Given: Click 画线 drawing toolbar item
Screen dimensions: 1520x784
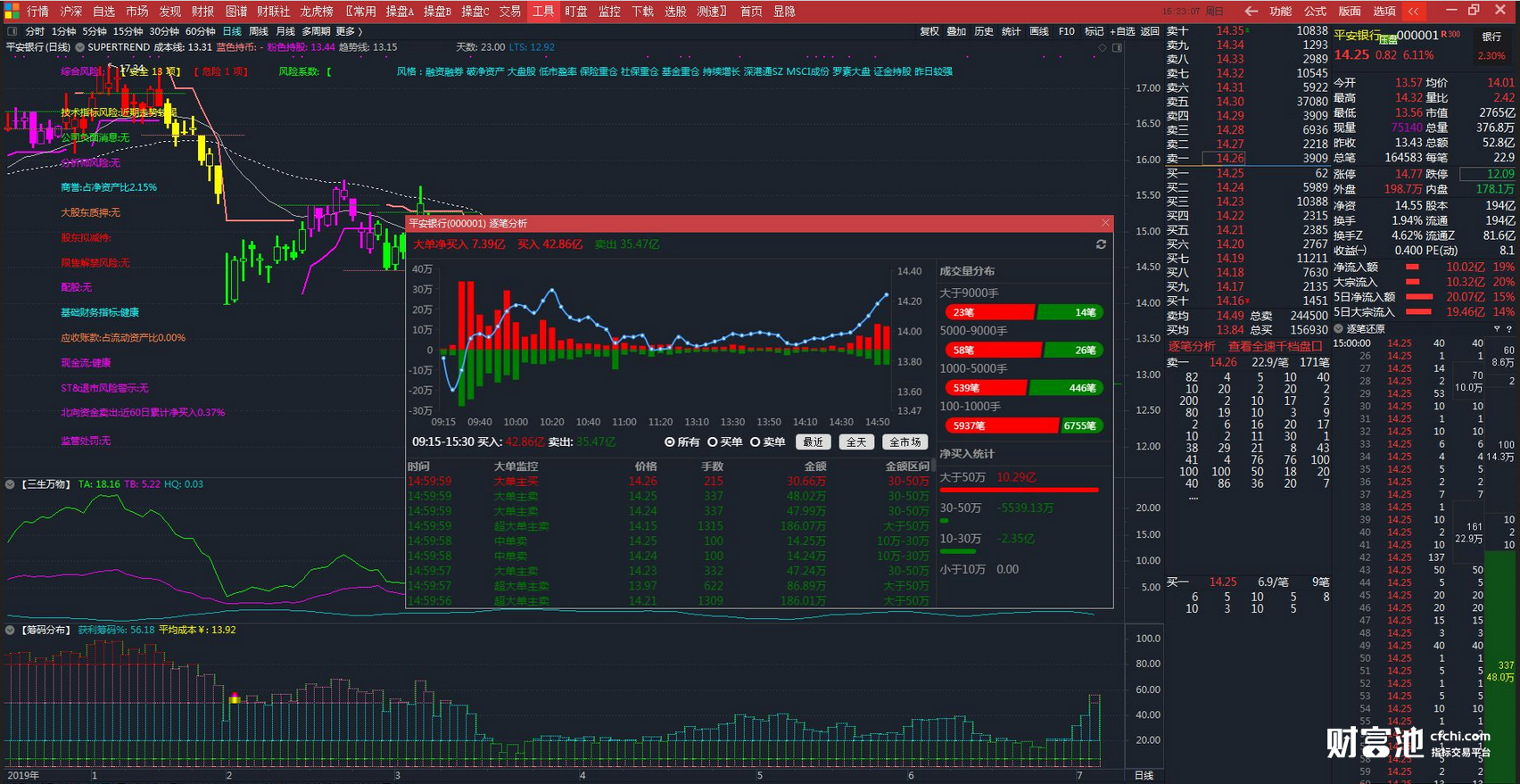Looking at the screenshot, I should coord(1039,31).
